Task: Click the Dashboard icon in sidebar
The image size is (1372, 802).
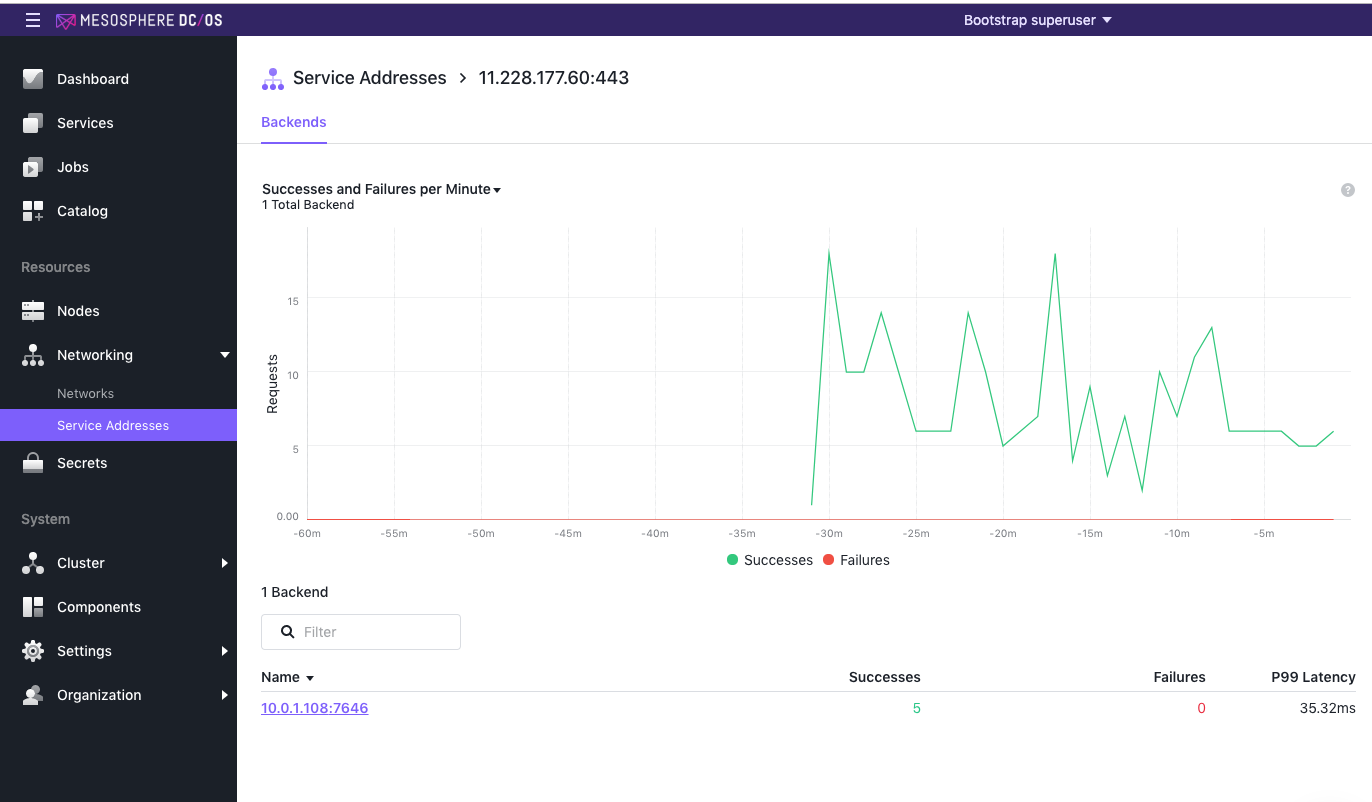Action: click(33, 79)
